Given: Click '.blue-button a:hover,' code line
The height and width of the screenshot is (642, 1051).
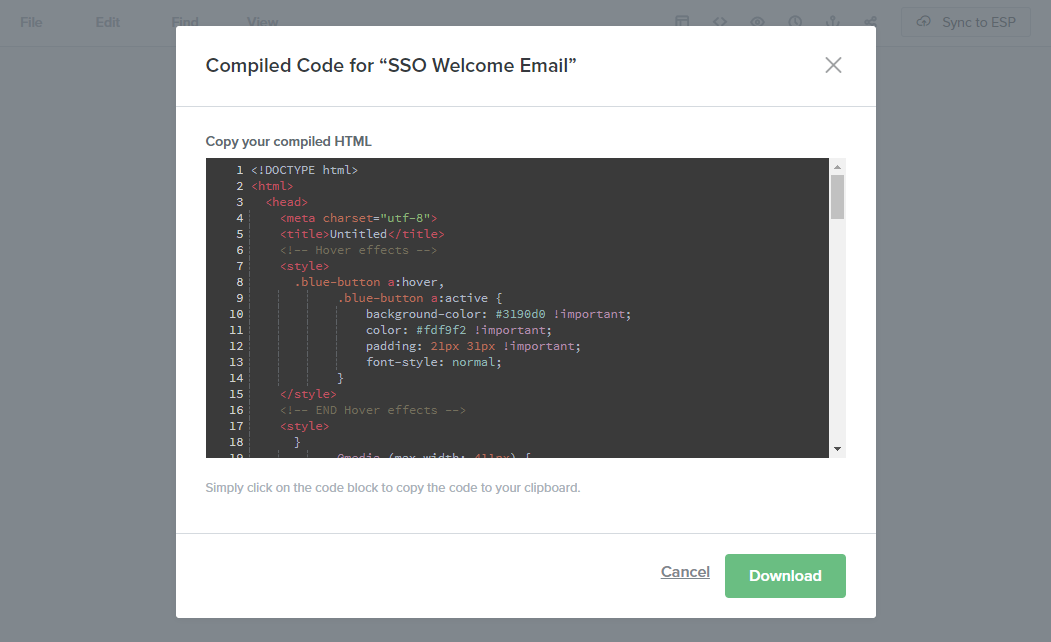Looking at the screenshot, I should point(369,282).
